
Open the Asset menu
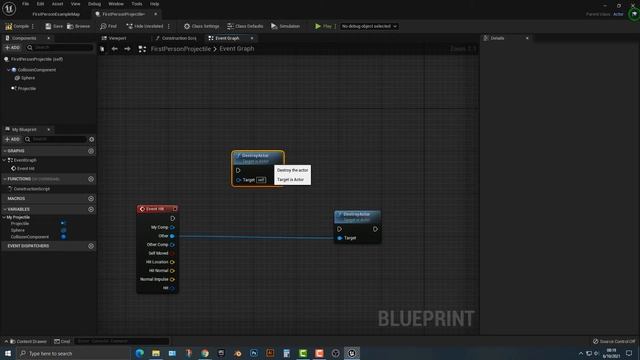[57, 4]
